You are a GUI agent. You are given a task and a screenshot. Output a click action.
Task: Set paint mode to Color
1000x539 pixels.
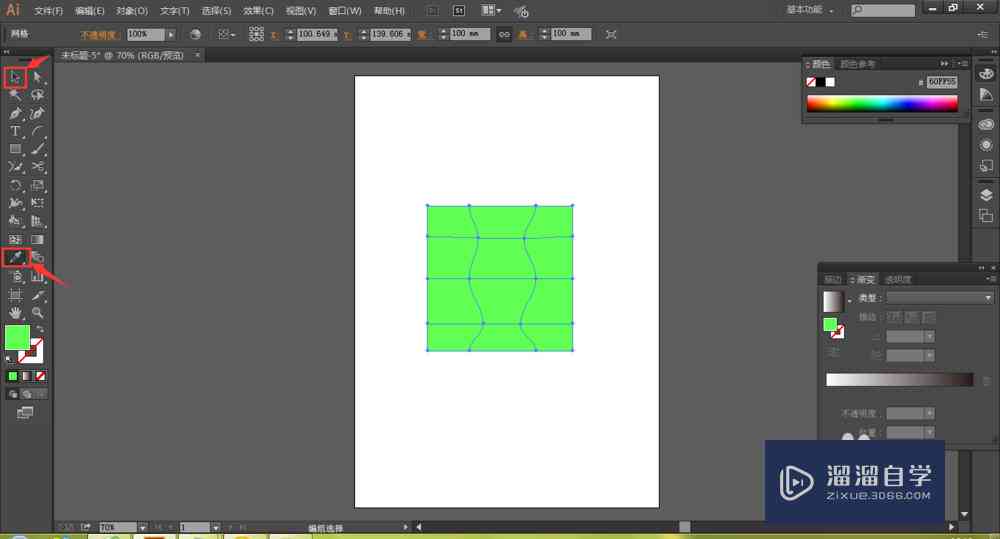12,376
